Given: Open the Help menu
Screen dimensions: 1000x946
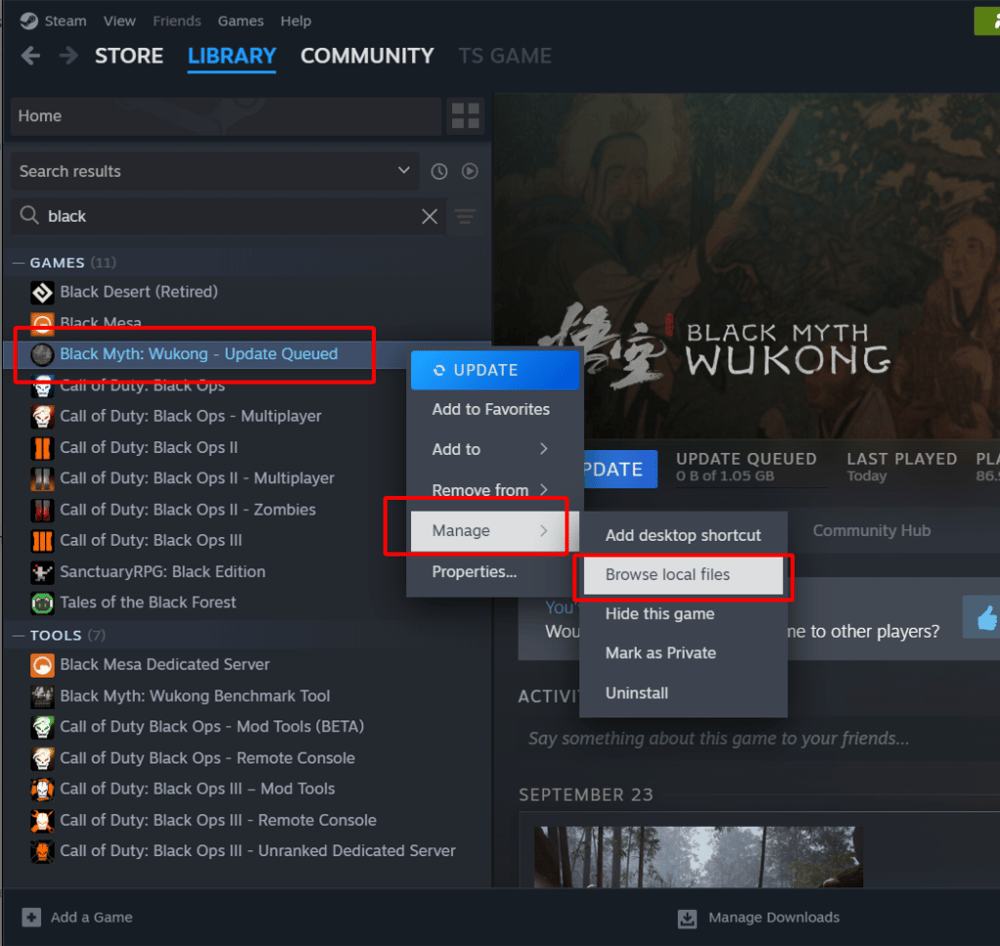Looking at the screenshot, I should click(296, 21).
